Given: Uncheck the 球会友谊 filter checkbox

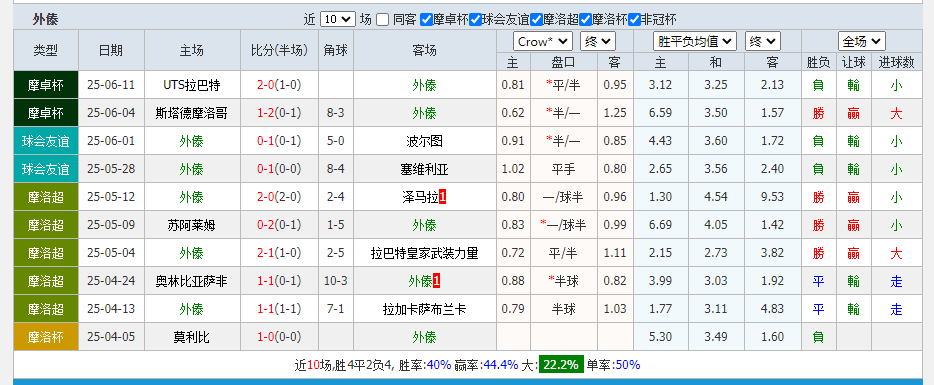Looking at the screenshot, I should point(475,20).
